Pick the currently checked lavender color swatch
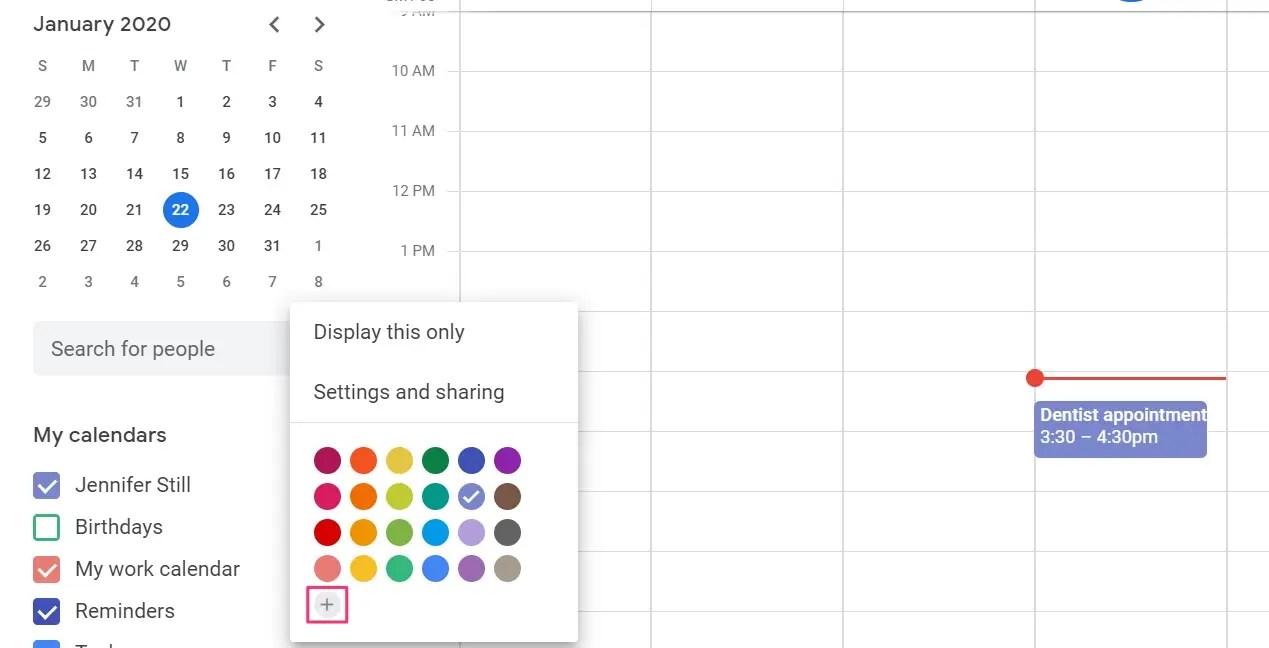Viewport: 1269px width, 648px height. coord(471,497)
